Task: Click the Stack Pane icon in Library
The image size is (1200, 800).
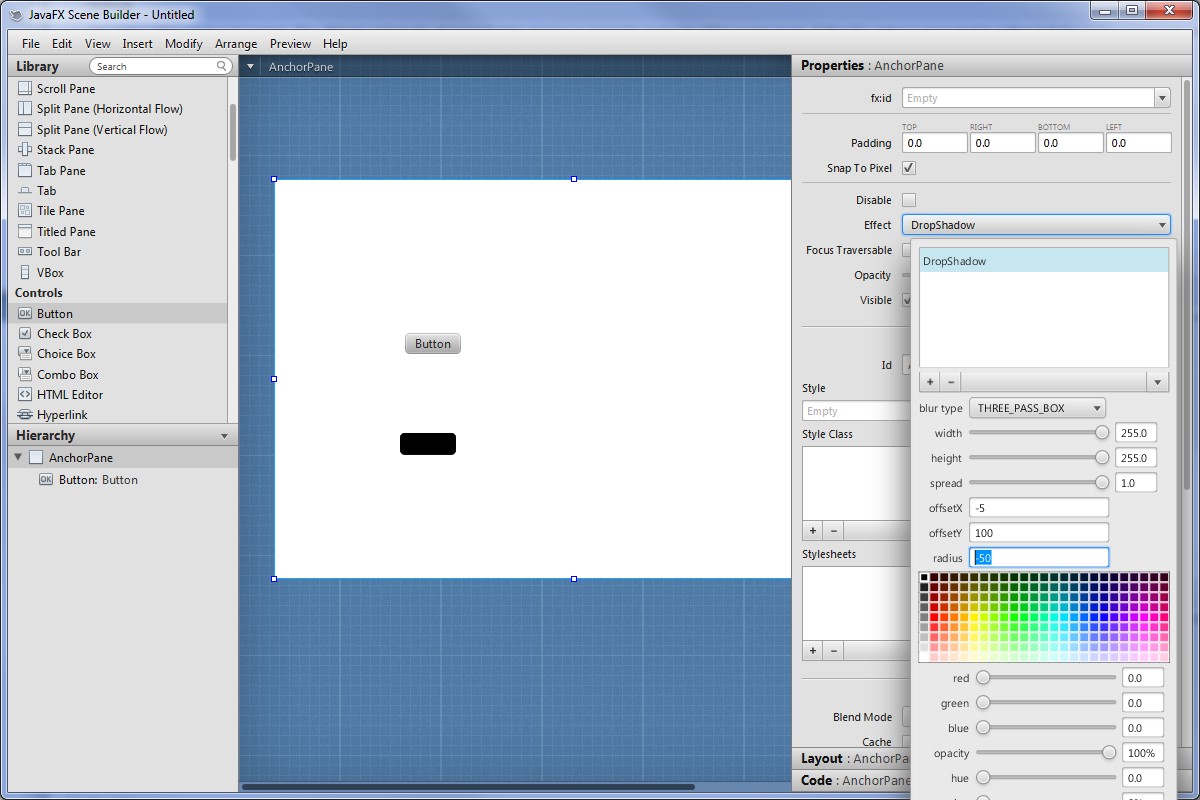Action: pyautogui.click(x=25, y=150)
